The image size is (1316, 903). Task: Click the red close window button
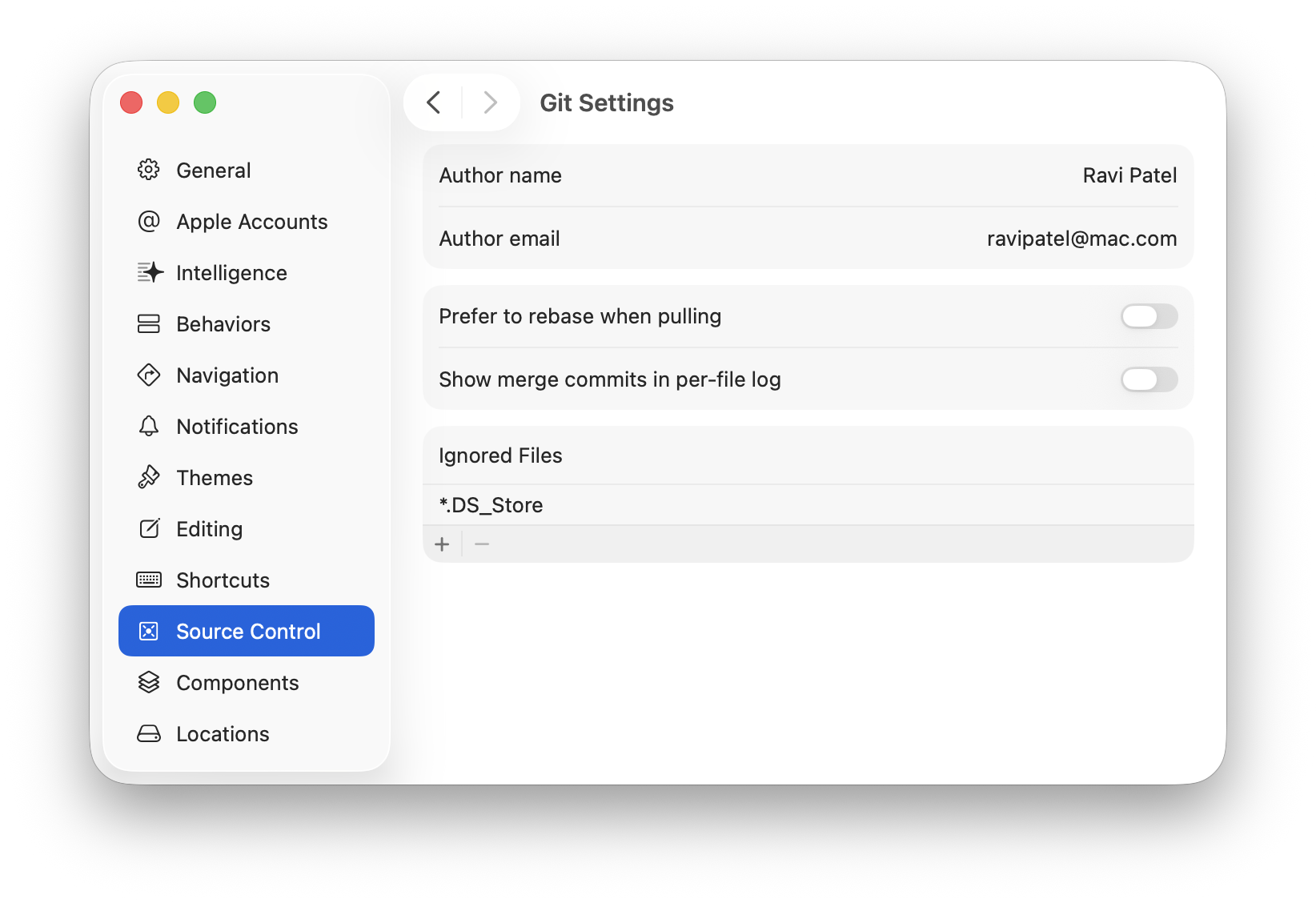click(131, 102)
